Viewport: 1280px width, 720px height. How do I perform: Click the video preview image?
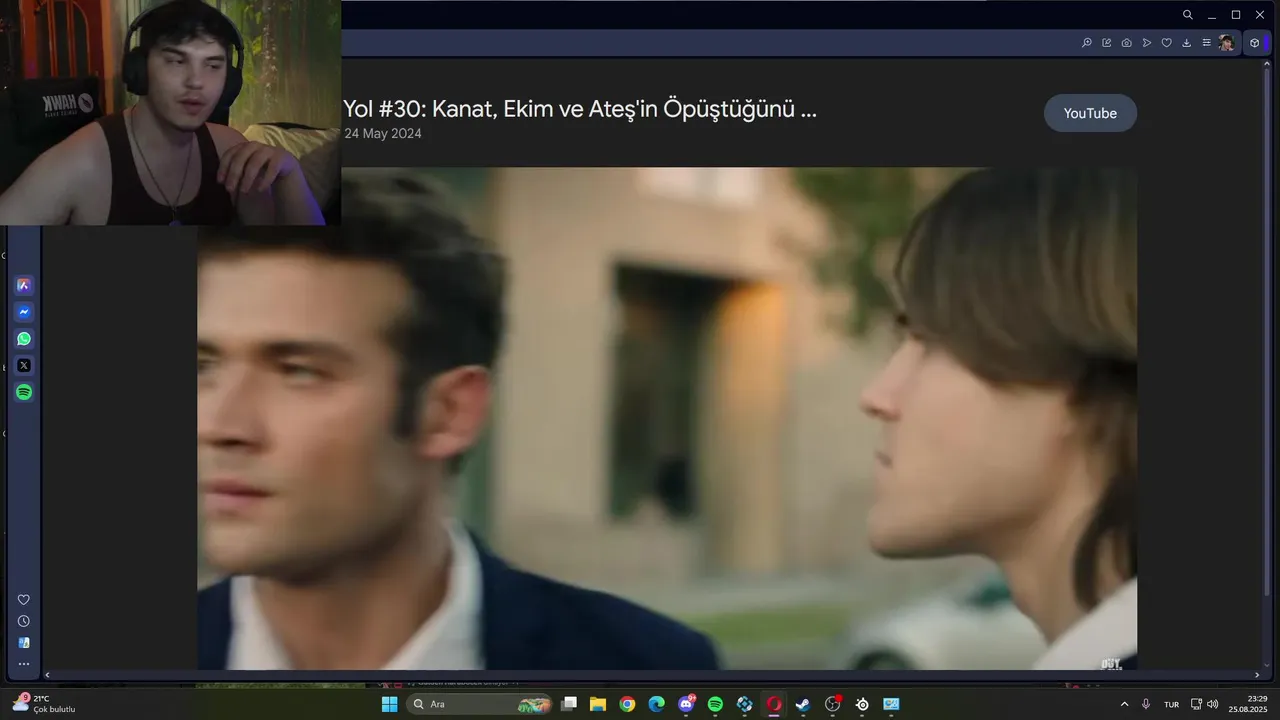(667, 418)
